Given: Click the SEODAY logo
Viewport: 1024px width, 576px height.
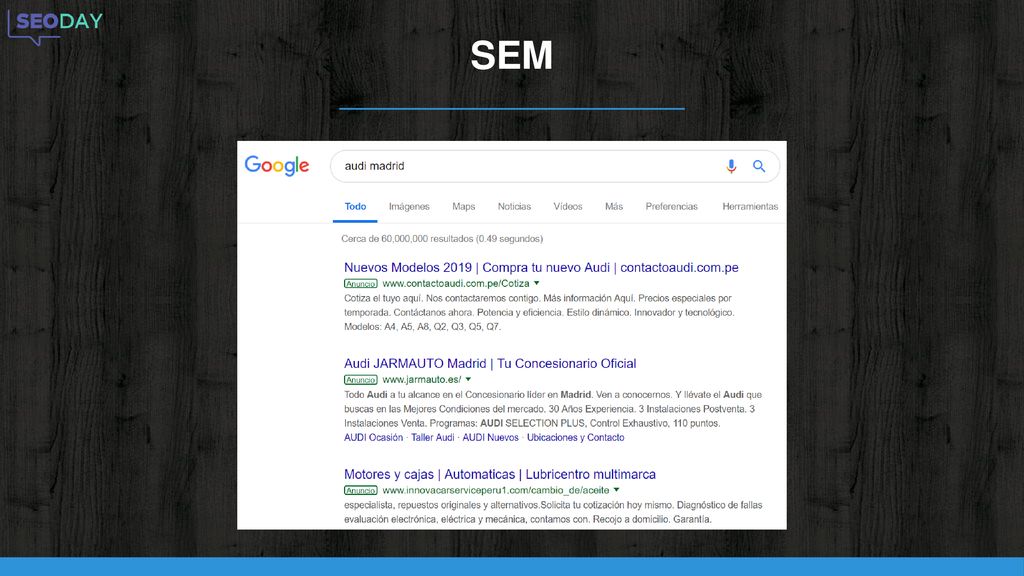Looking at the screenshot, I should point(55,27).
